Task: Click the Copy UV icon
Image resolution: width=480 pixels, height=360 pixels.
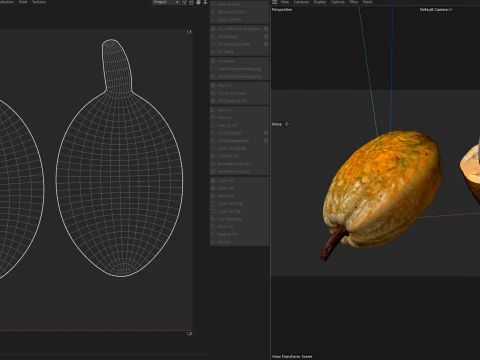Action: pos(213,181)
